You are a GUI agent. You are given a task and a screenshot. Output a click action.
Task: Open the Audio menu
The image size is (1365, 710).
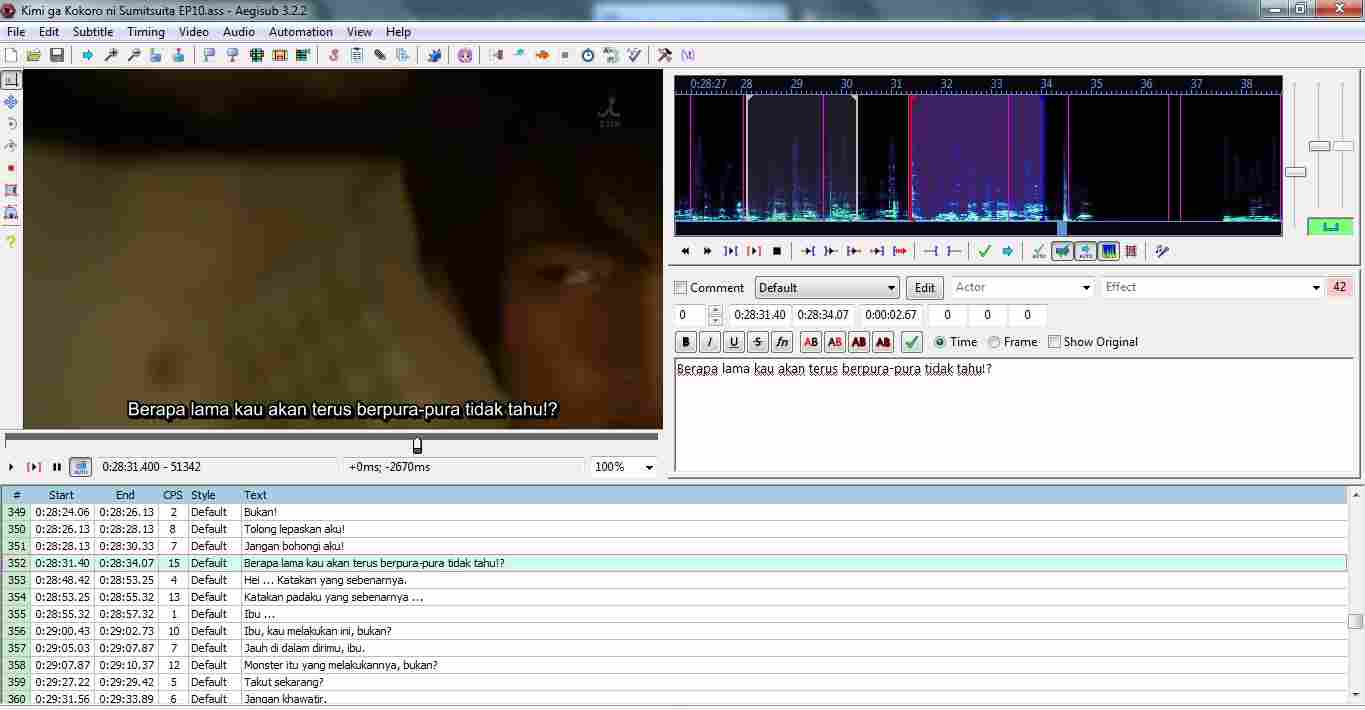coord(239,31)
